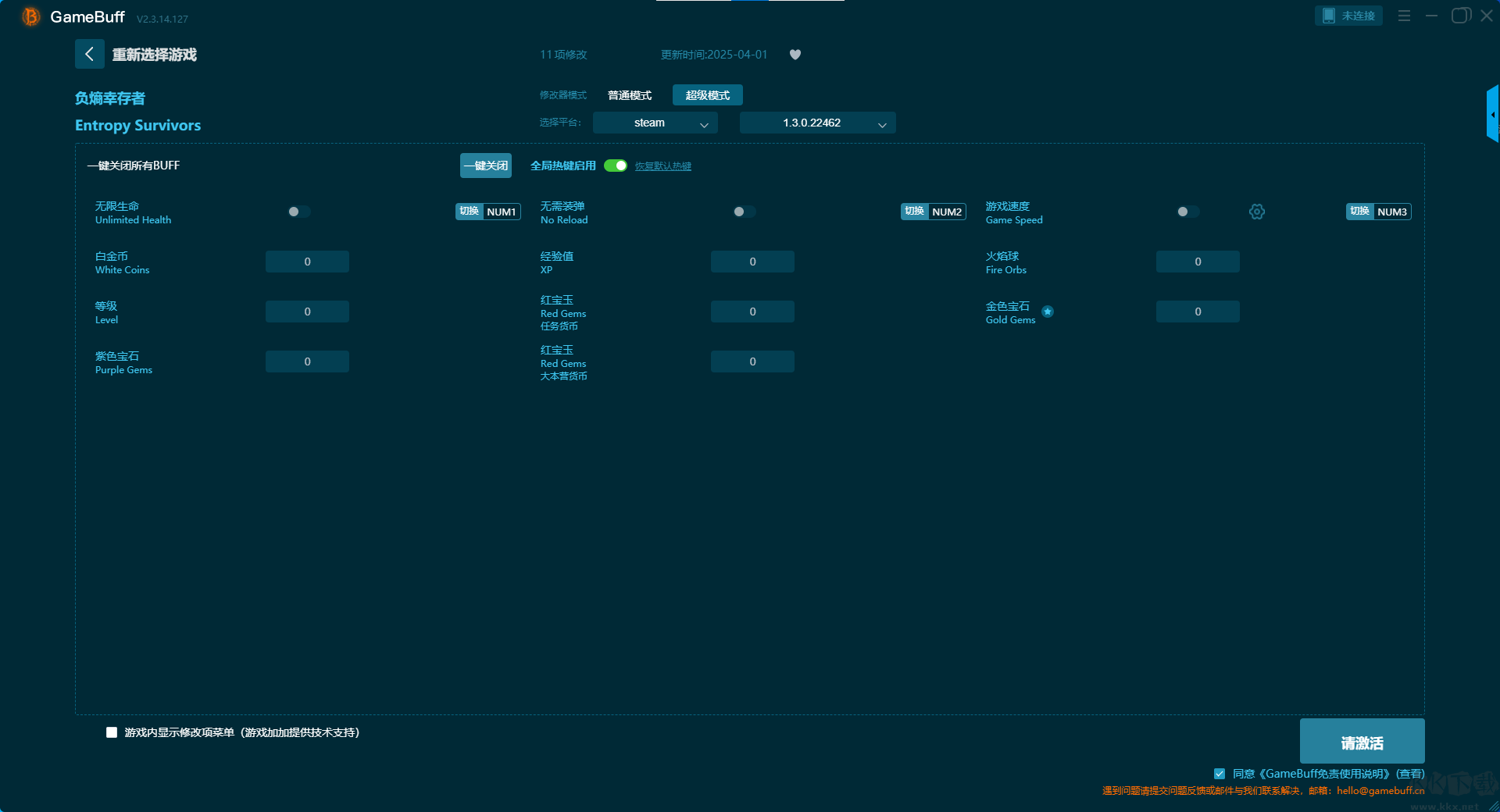Check the in-game mod menu checkbox

point(112,732)
